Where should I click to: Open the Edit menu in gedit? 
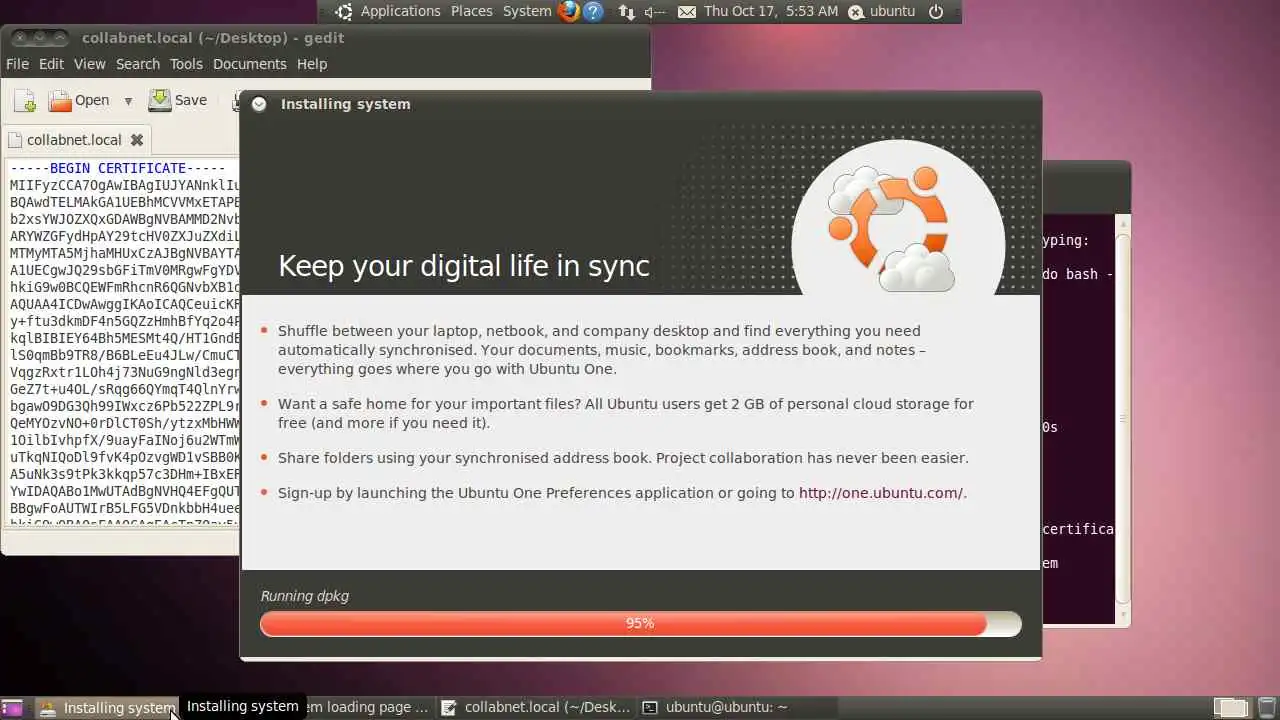click(x=51, y=64)
